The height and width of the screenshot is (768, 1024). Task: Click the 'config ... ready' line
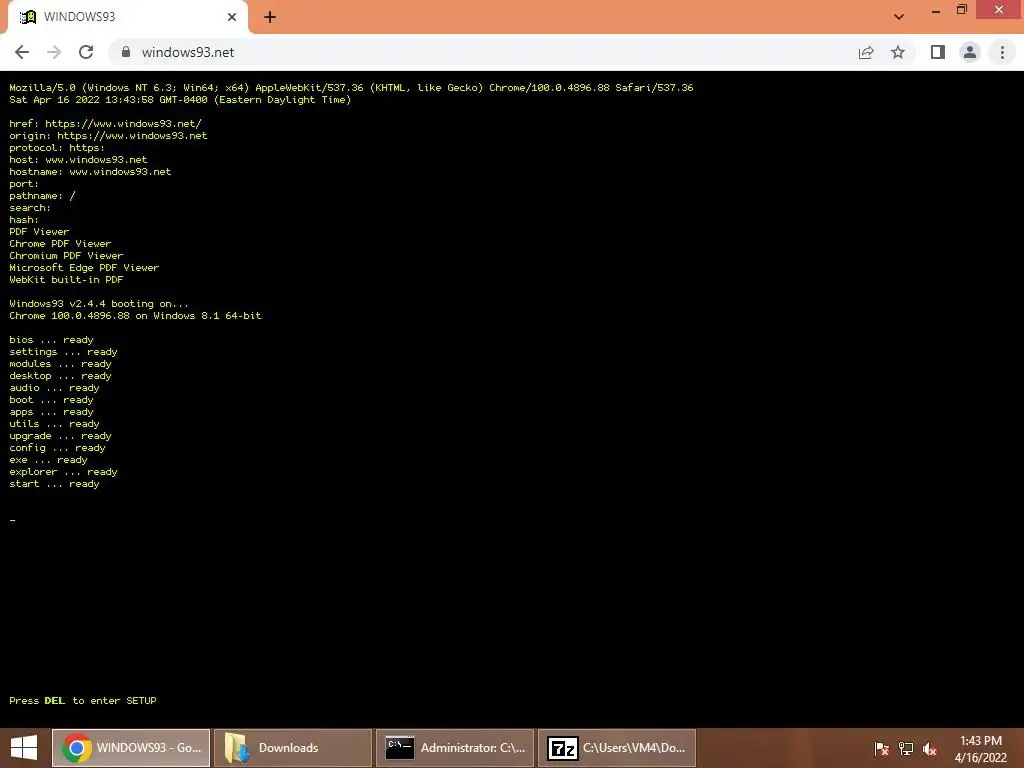pyautogui.click(x=57, y=448)
